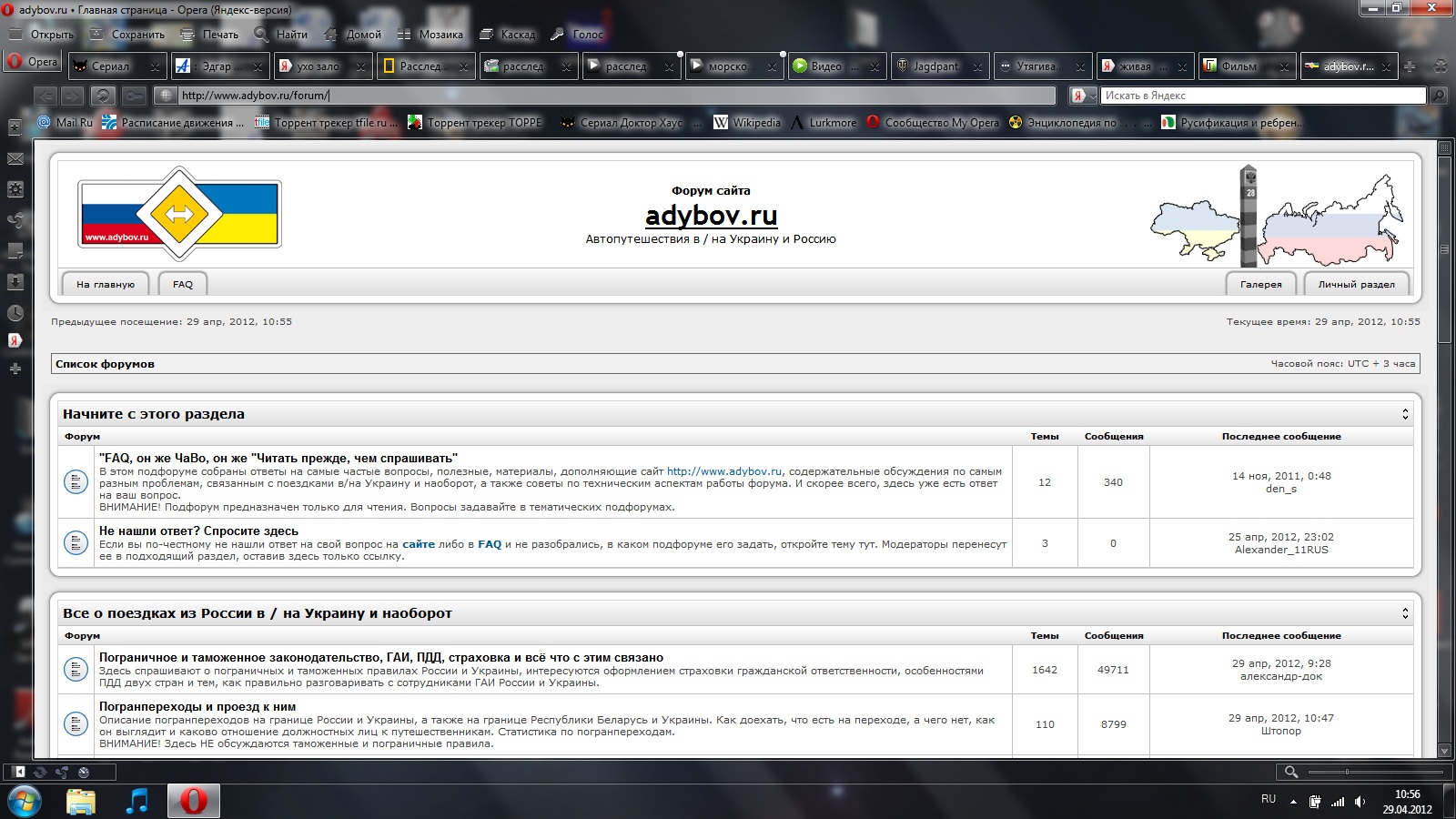Open the Mail panel in Opera sidebar

[15, 159]
